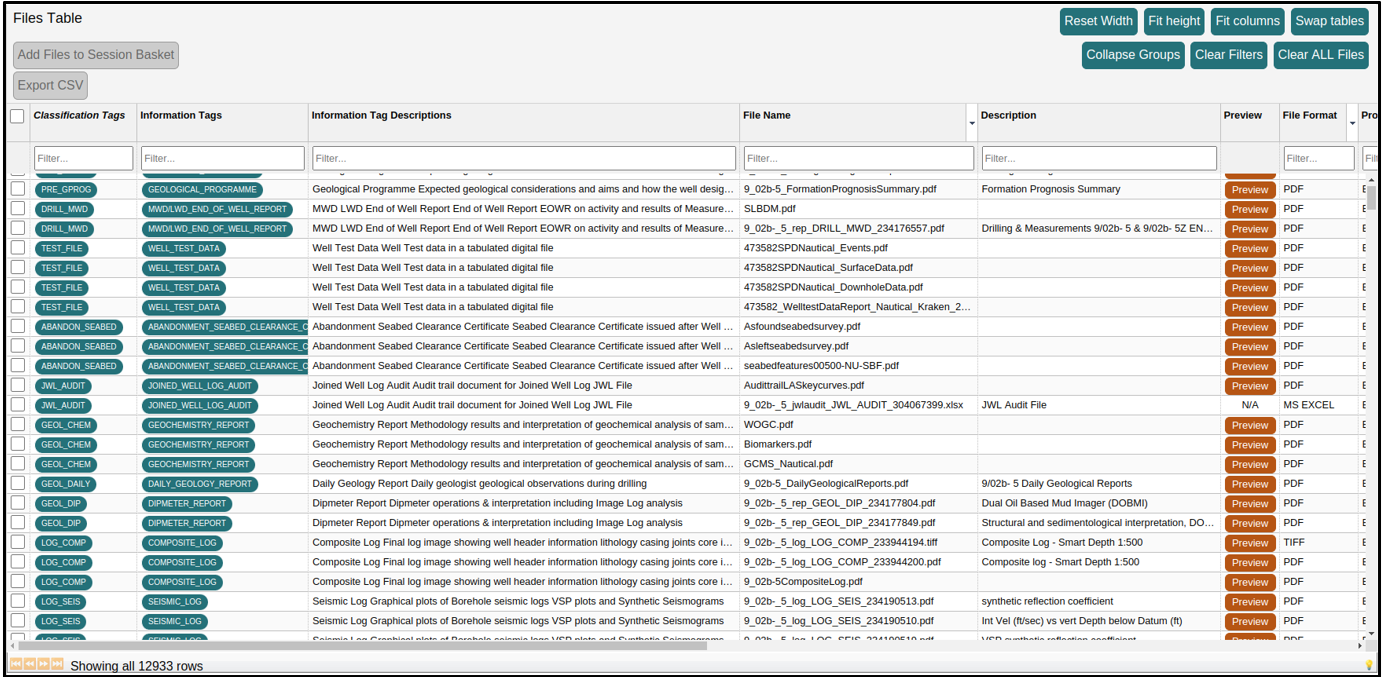Select checkbox for 9_02b-5_DailyGeologicalReports.pdf row
The image size is (1382, 677).
[x=17, y=483]
